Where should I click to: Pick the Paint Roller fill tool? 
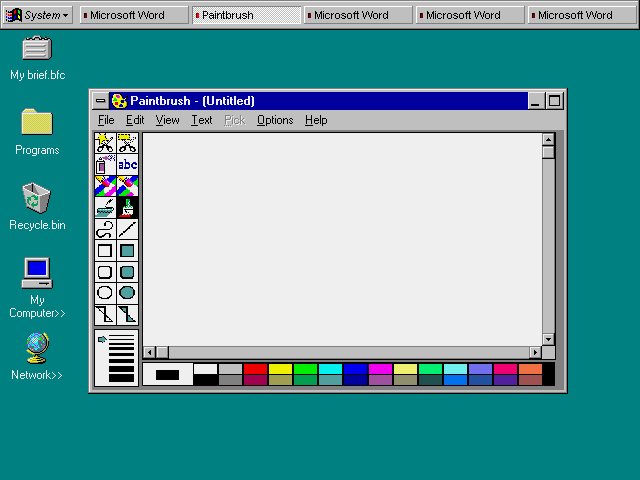point(105,207)
